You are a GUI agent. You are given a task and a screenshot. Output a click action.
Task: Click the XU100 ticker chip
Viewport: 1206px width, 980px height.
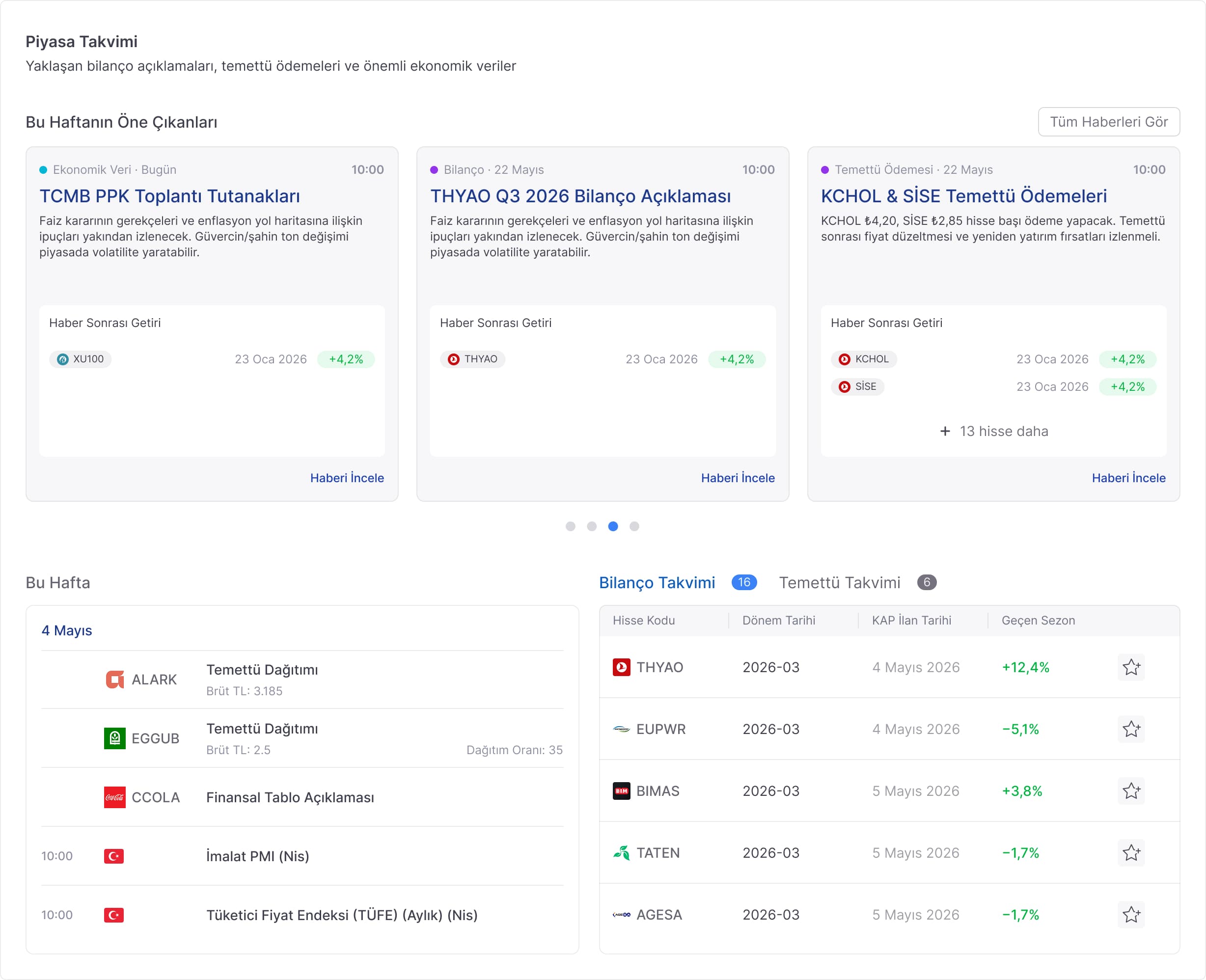[x=81, y=359]
